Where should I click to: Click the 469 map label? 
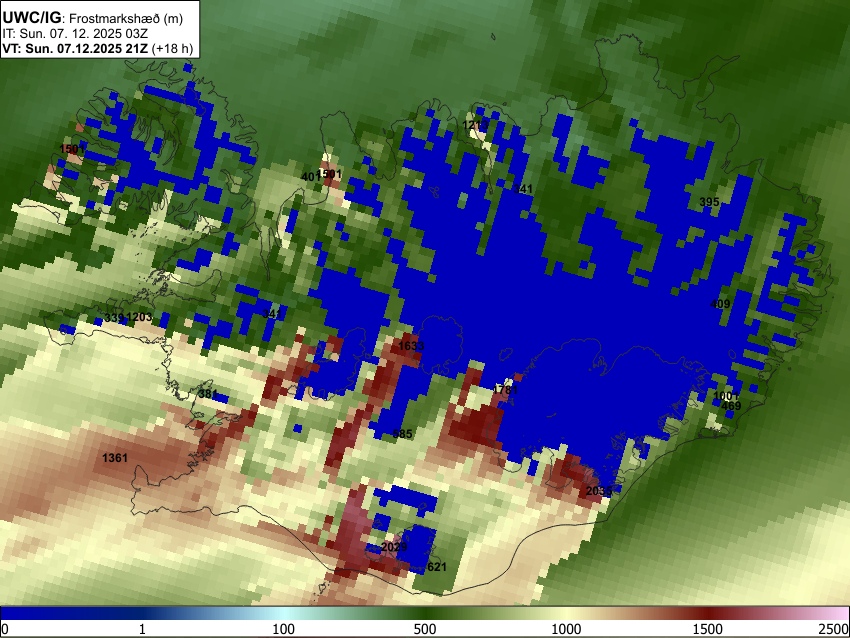pos(731,406)
